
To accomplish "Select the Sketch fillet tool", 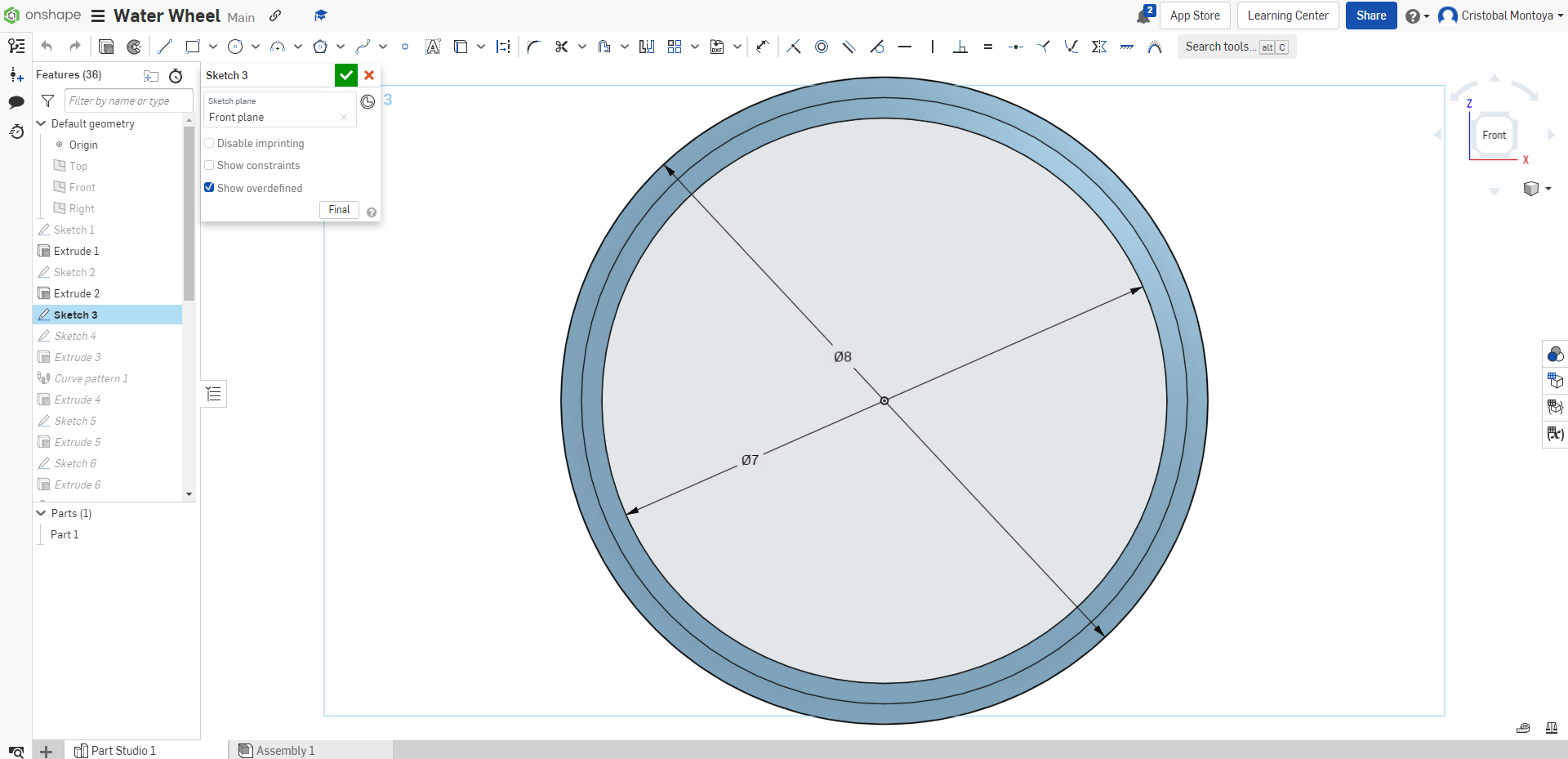I will tap(533, 47).
